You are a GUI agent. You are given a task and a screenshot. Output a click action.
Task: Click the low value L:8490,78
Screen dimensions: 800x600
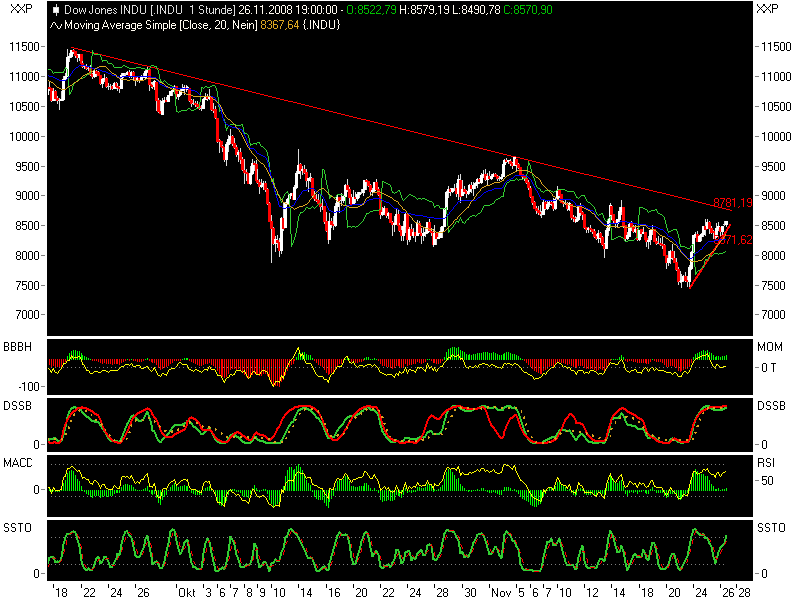(476, 10)
